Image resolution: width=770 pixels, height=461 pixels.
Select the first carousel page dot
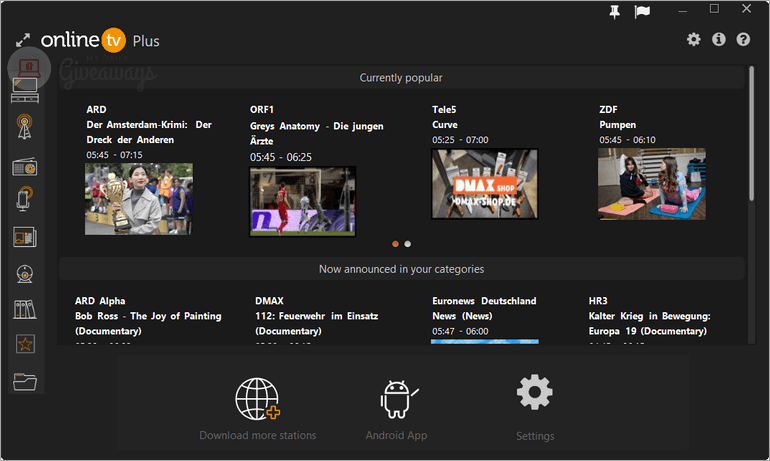click(x=395, y=244)
